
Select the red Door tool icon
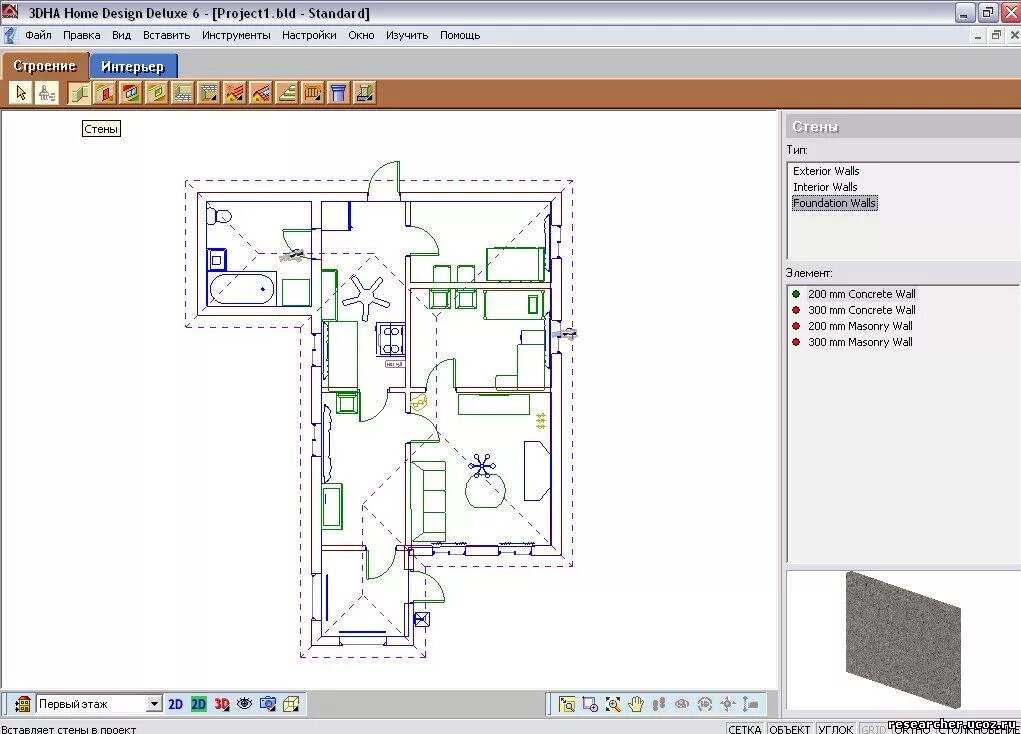pos(105,93)
